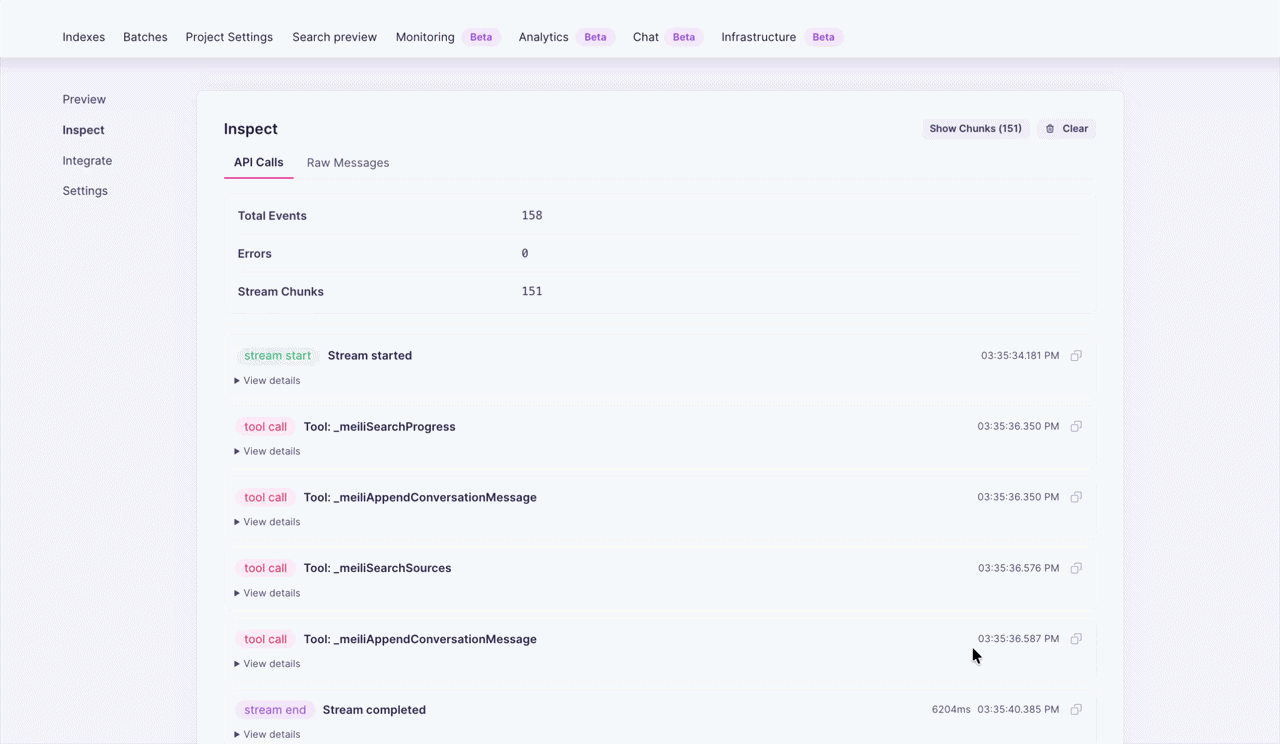Click the trash icon in the Clear button

pyautogui.click(x=1049, y=128)
